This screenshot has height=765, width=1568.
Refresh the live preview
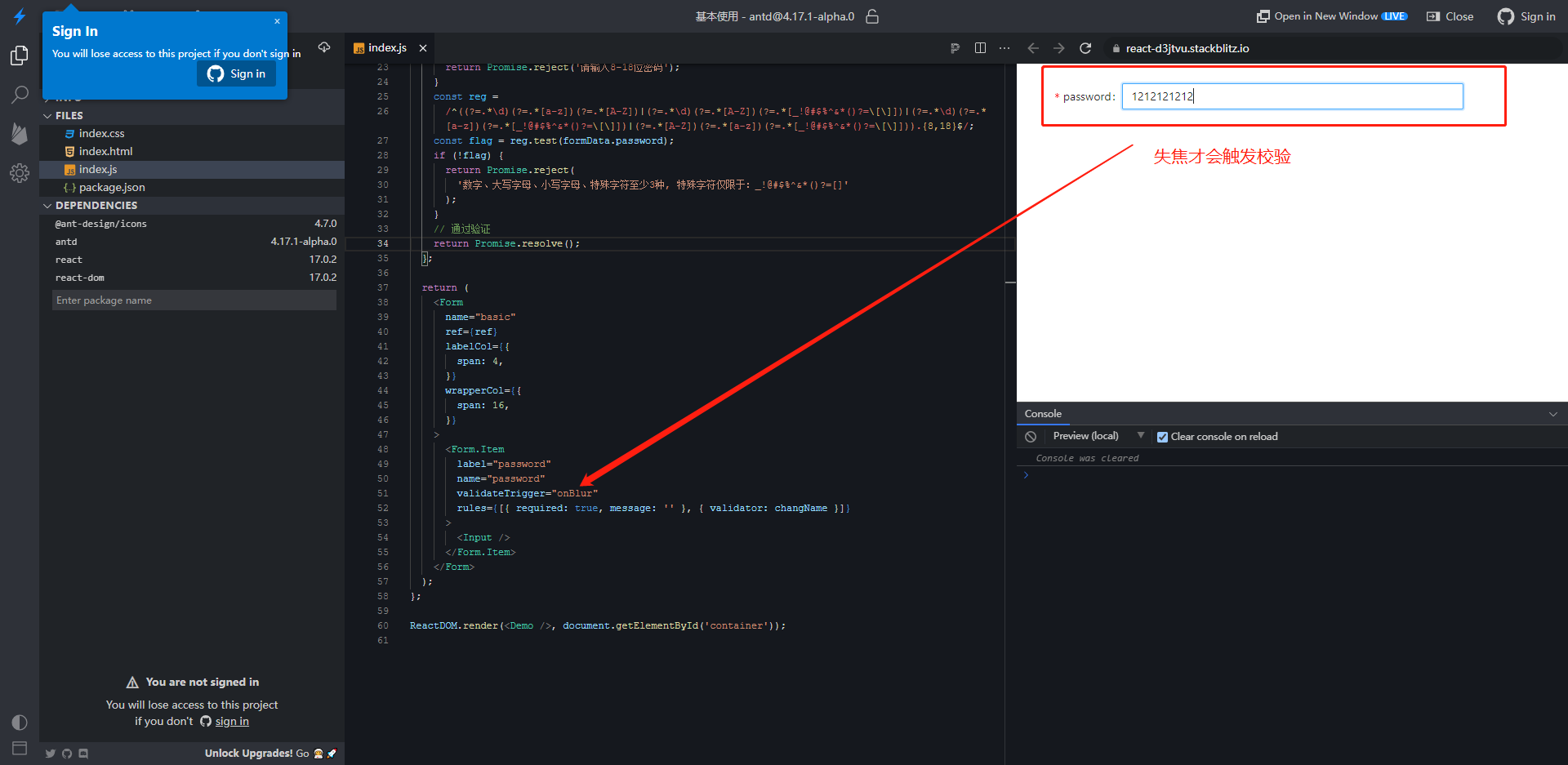(x=1085, y=48)
